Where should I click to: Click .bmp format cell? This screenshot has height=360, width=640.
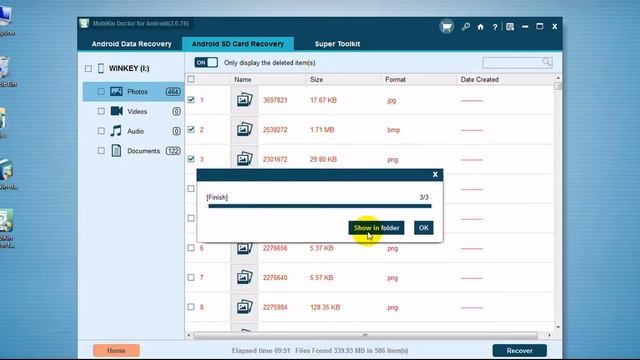click(393, 130)
